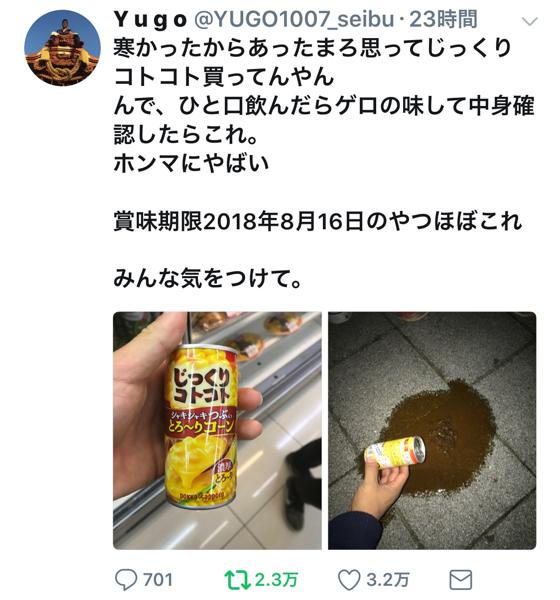
Task: Click the じっくりコトコト can label in photo
Action: tap(202, 385)
